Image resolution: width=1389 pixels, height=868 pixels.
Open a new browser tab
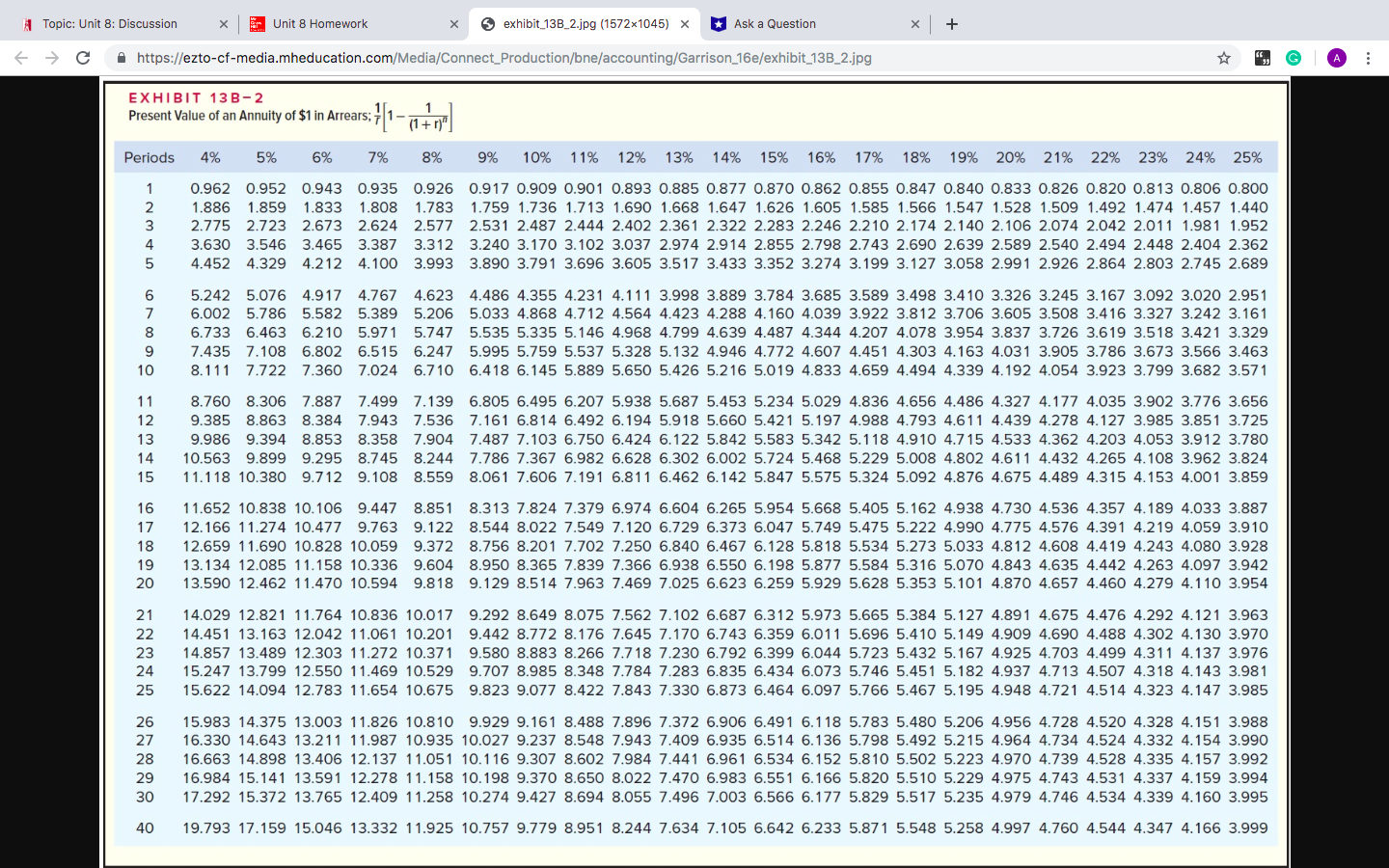(952, 24)
